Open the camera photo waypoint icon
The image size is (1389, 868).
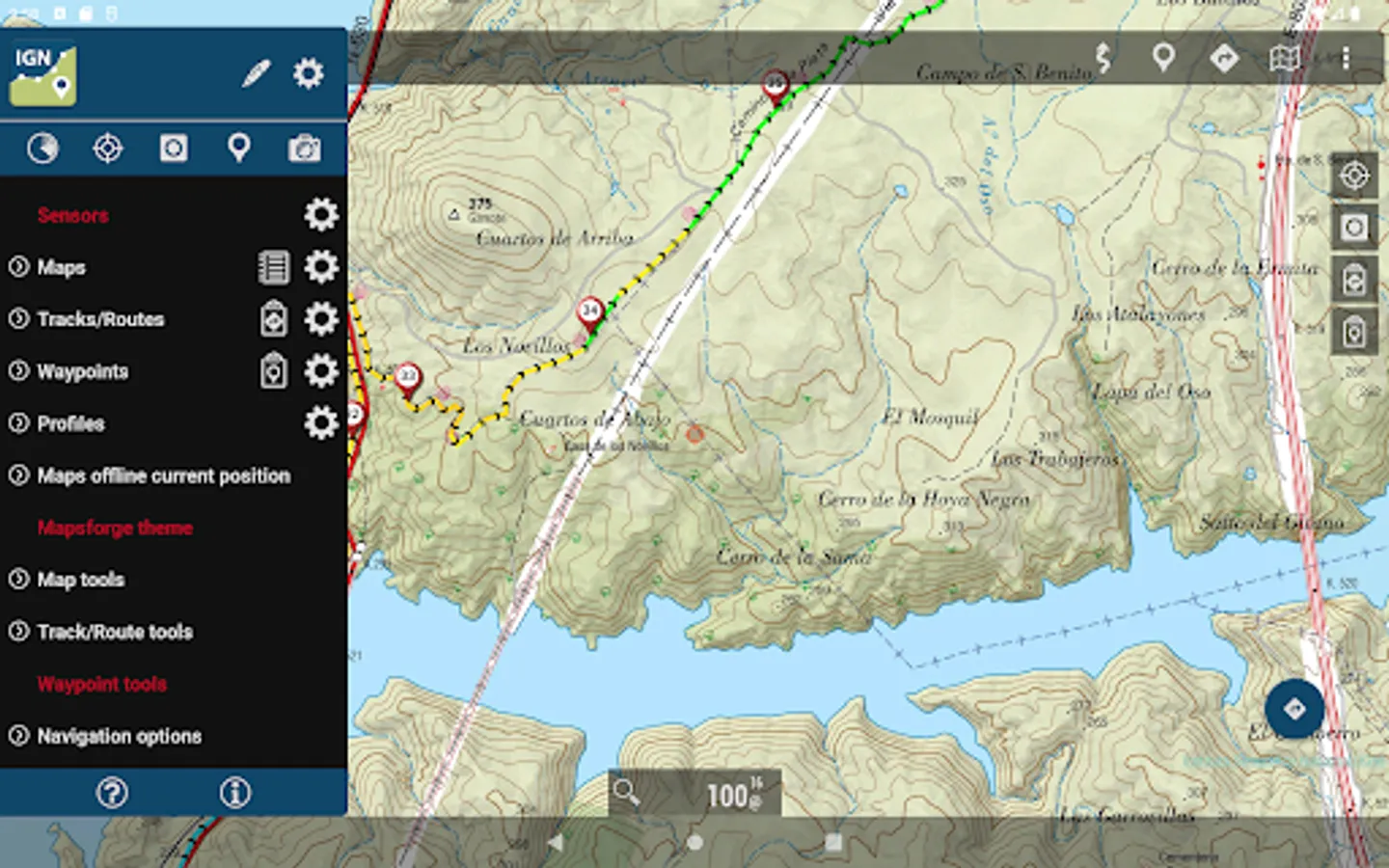pos(305,149)
